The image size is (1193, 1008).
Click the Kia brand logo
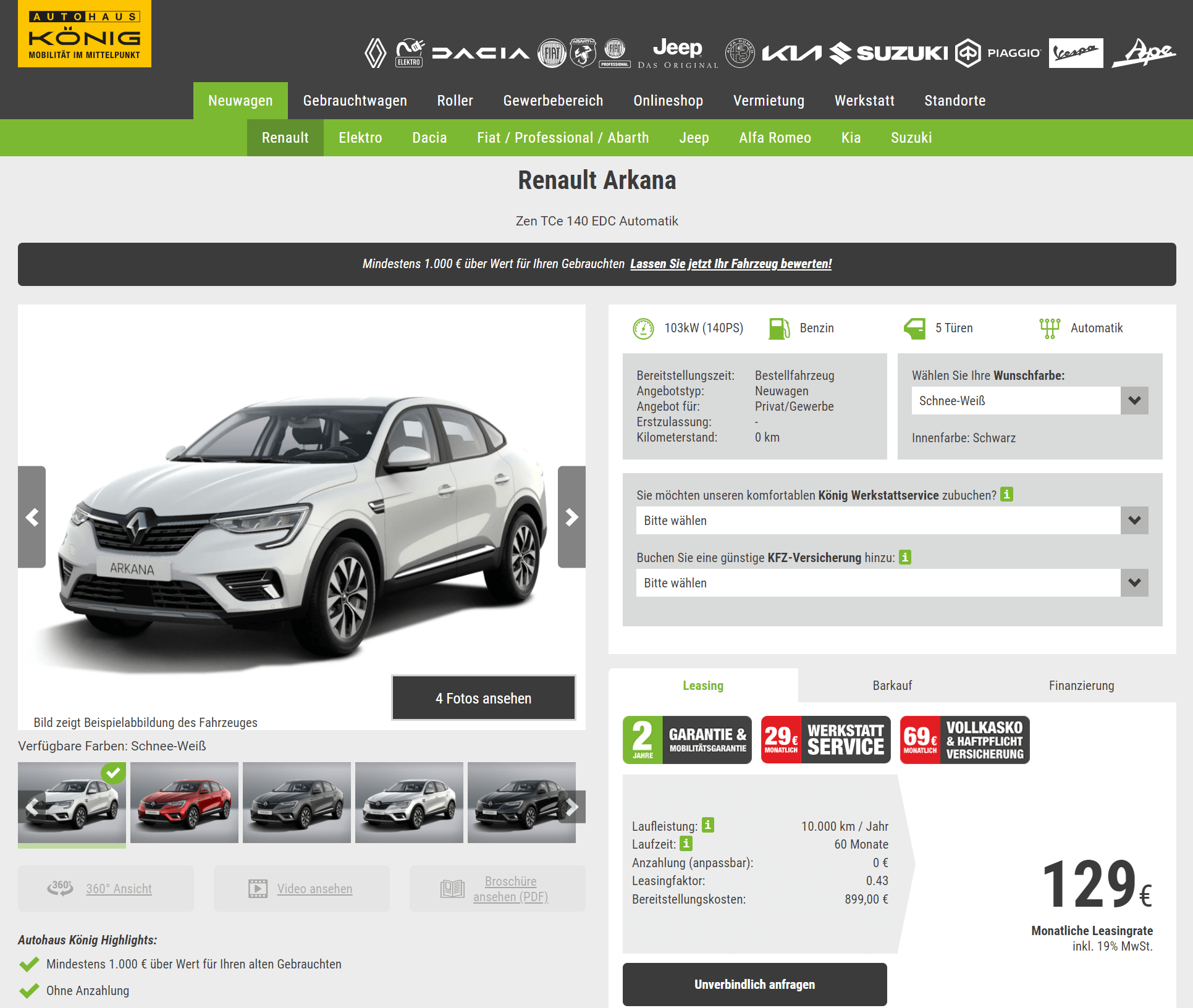pyautogui.click(x=792, y=54)
